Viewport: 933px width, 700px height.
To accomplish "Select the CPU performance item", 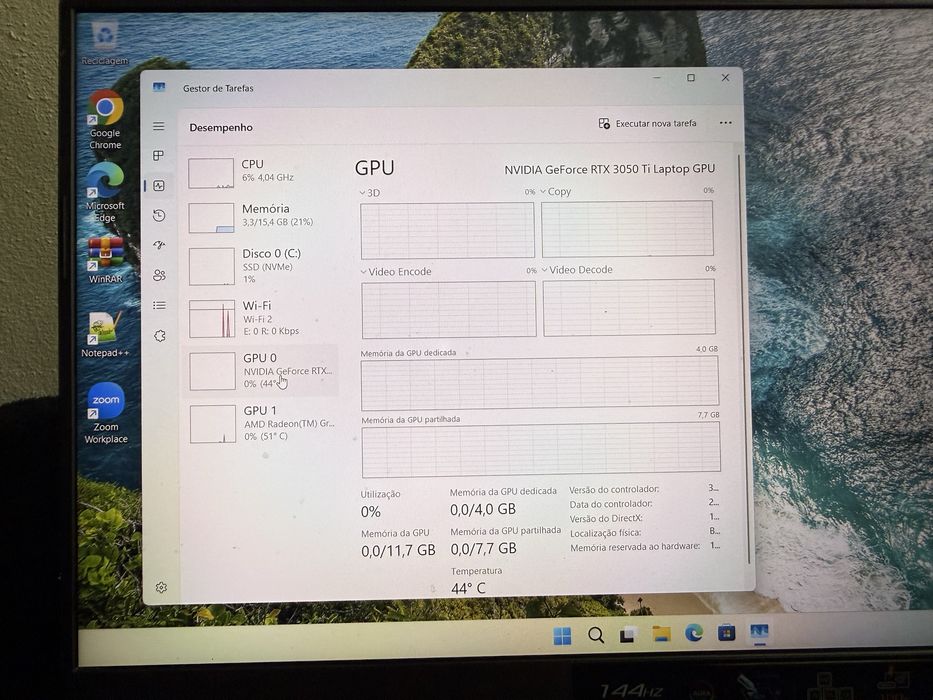I will tap(261, 172).
